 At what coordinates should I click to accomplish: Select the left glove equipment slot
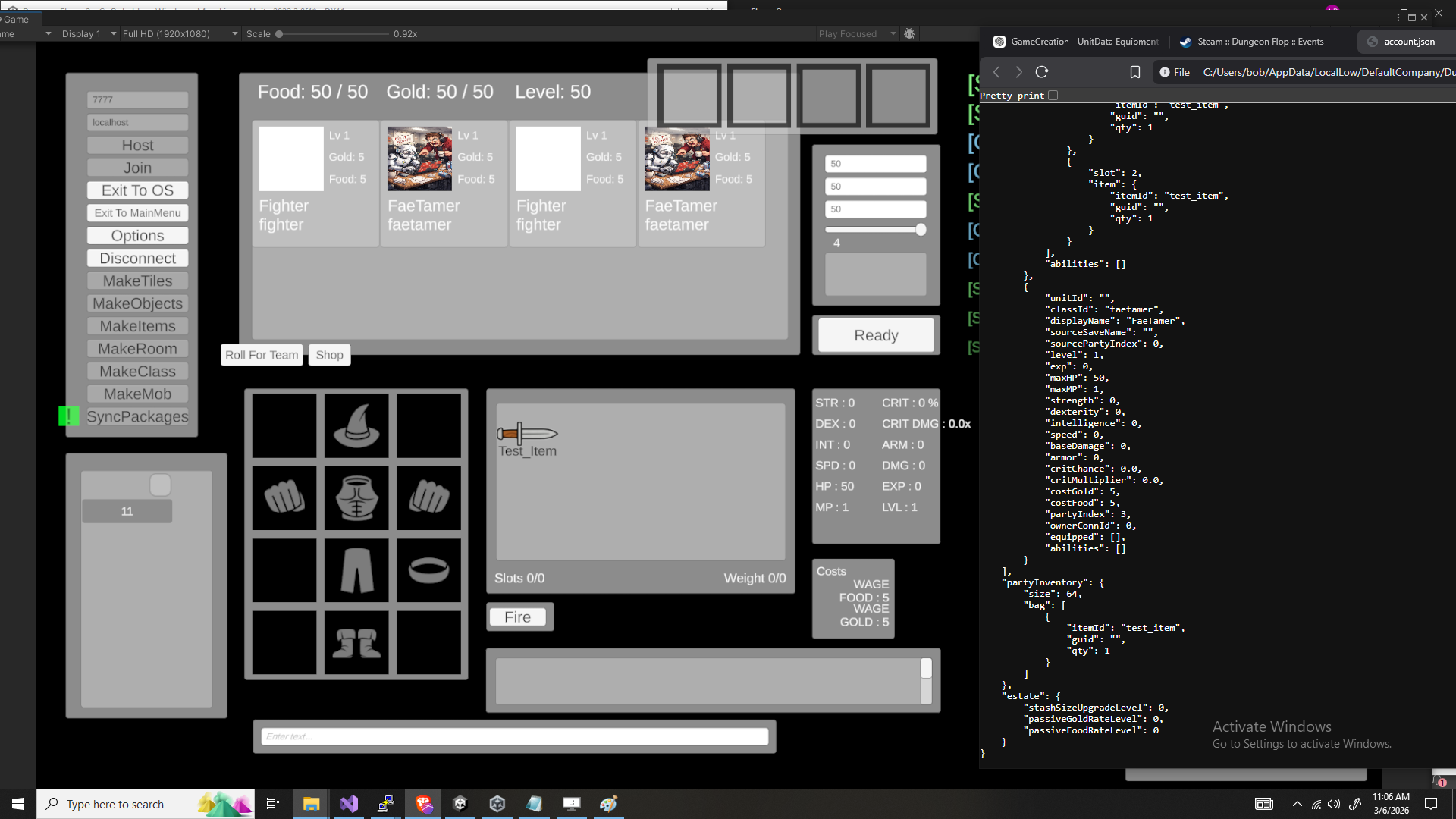(284, 497)
